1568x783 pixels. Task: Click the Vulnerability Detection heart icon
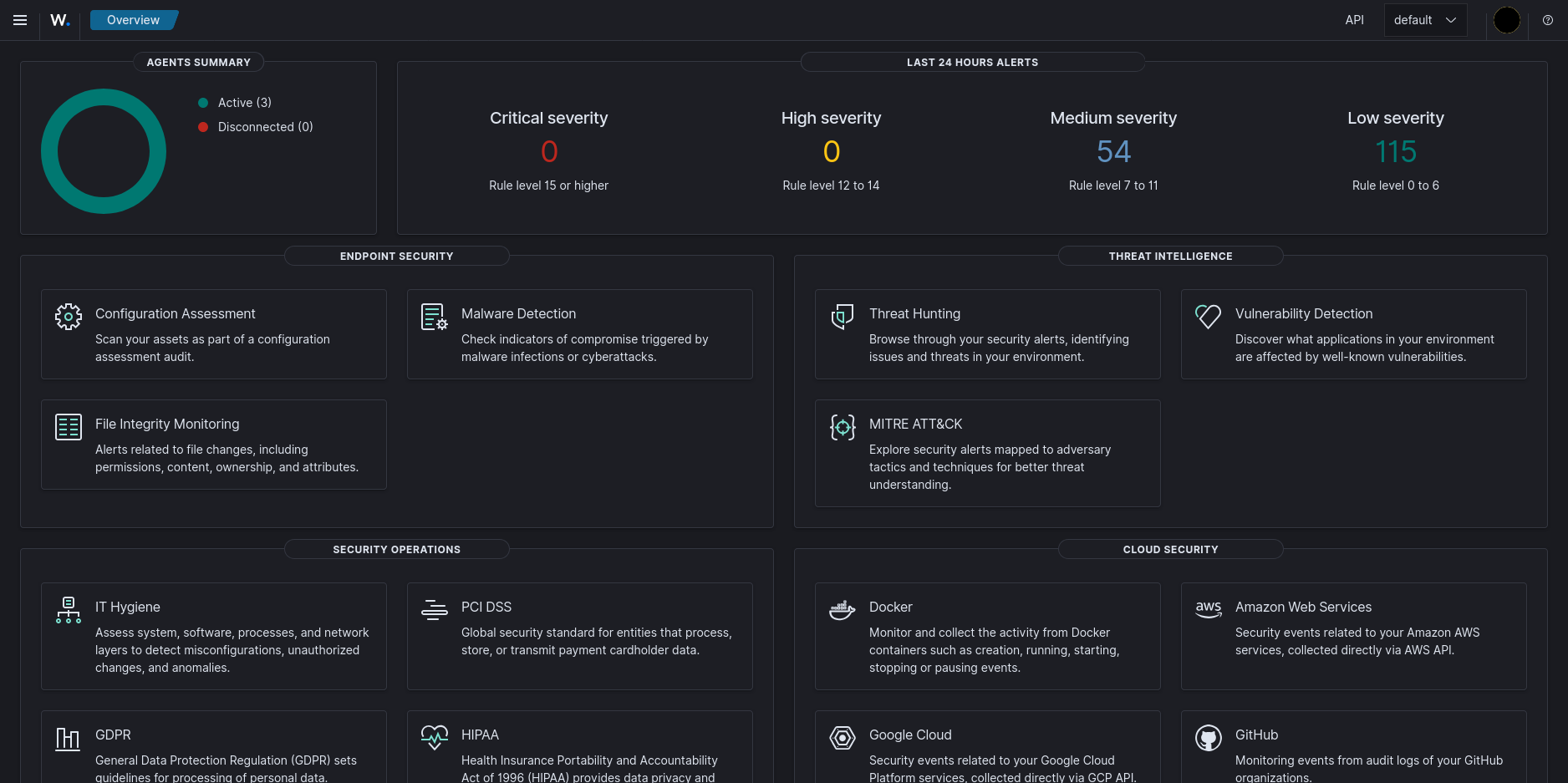pos(1209,317)
